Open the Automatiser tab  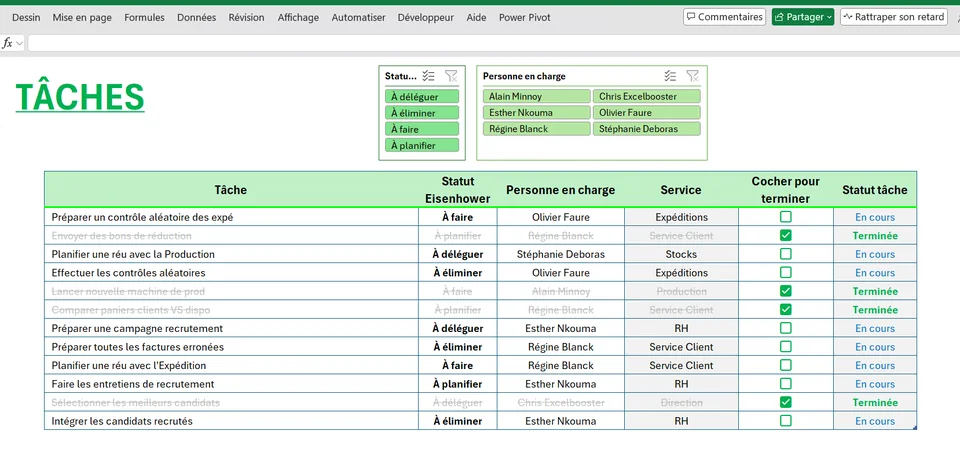(359, 18)
